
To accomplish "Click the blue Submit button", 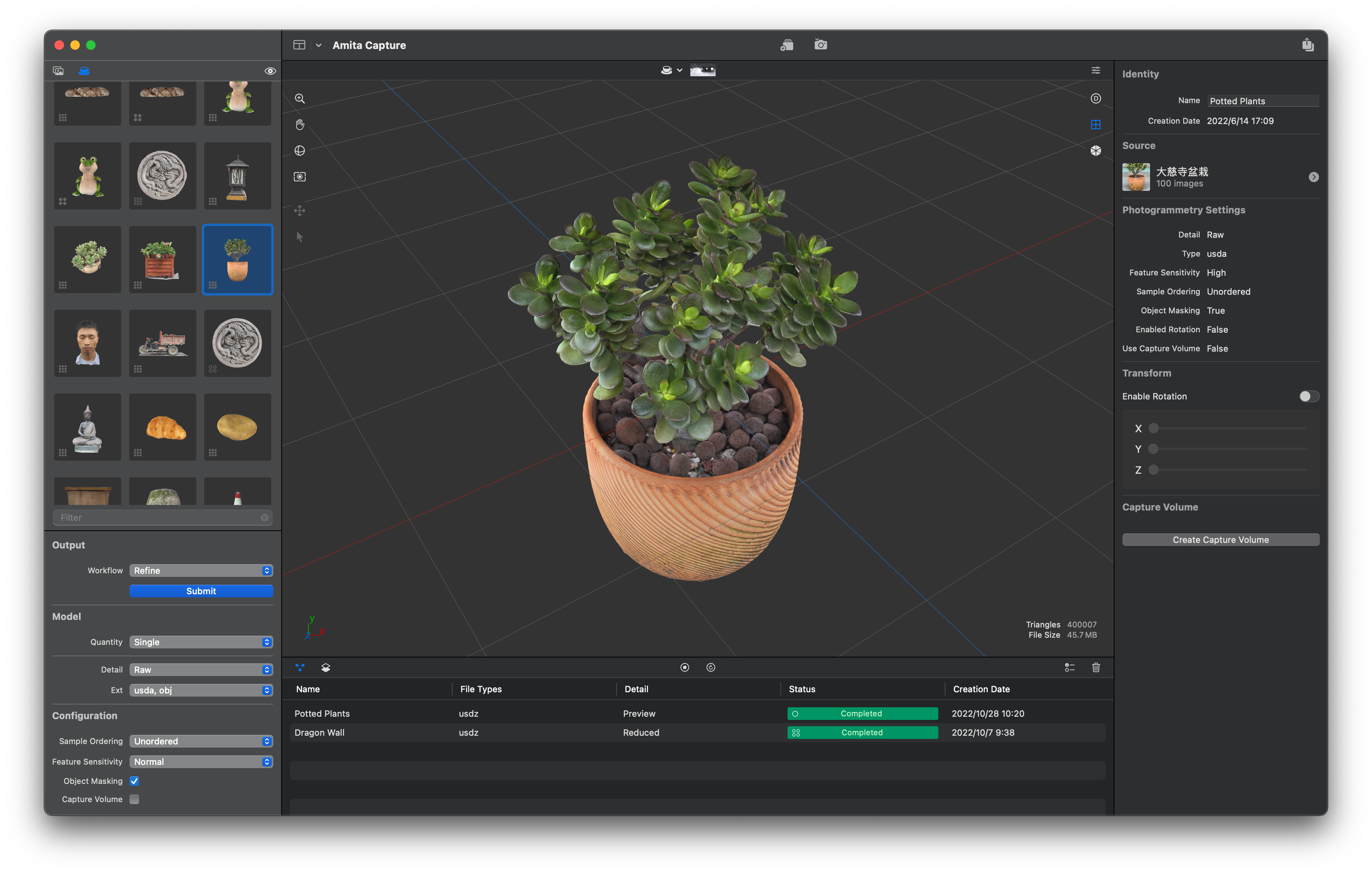I will coord(201,591).
